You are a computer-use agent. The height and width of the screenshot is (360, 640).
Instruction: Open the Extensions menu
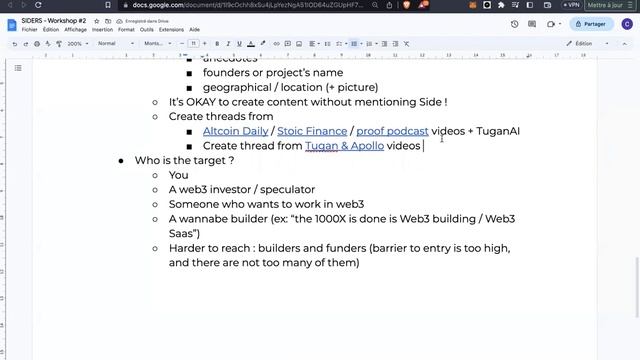pos(171,30)
